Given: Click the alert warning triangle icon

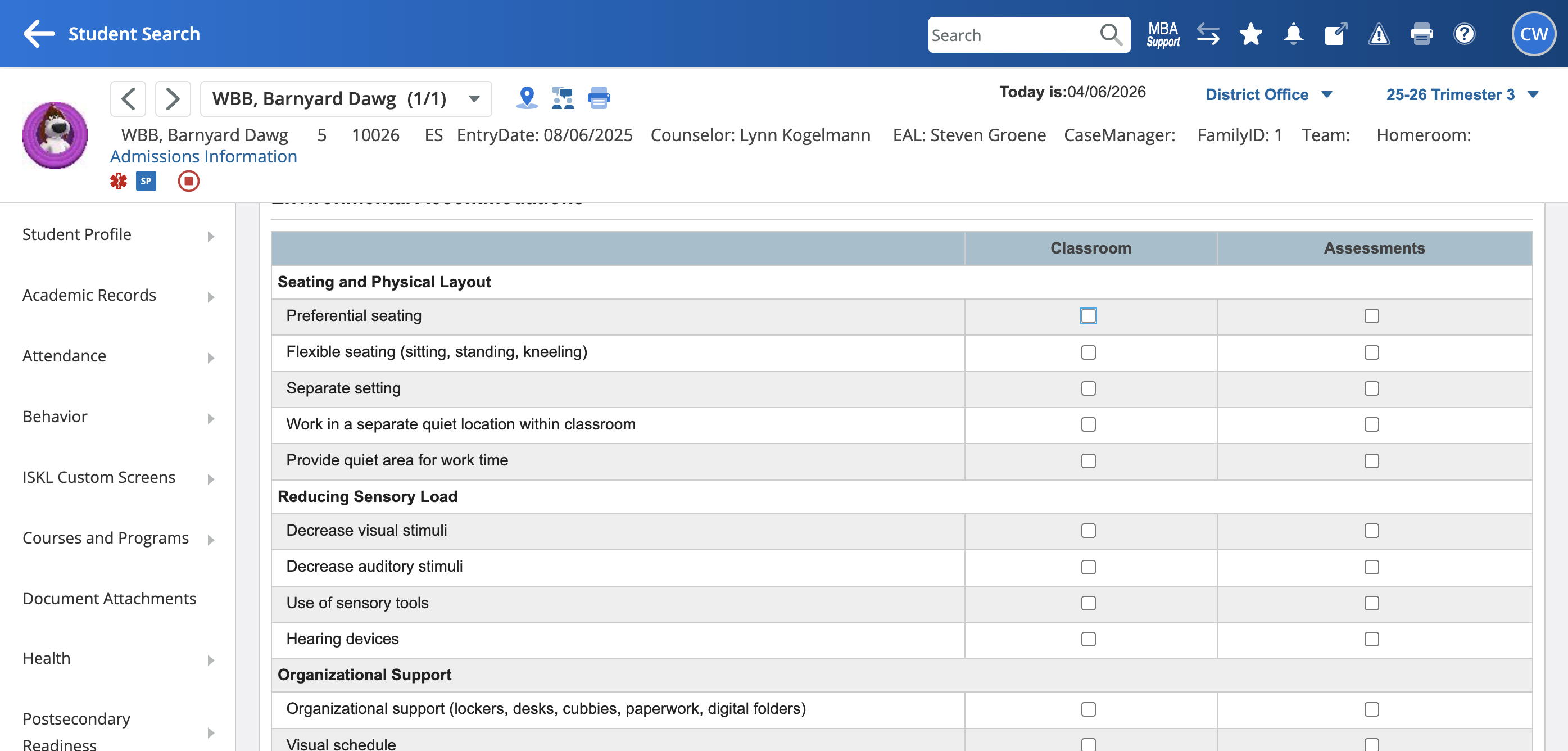Looking at the screenshot, I should tap(1378, 34).
